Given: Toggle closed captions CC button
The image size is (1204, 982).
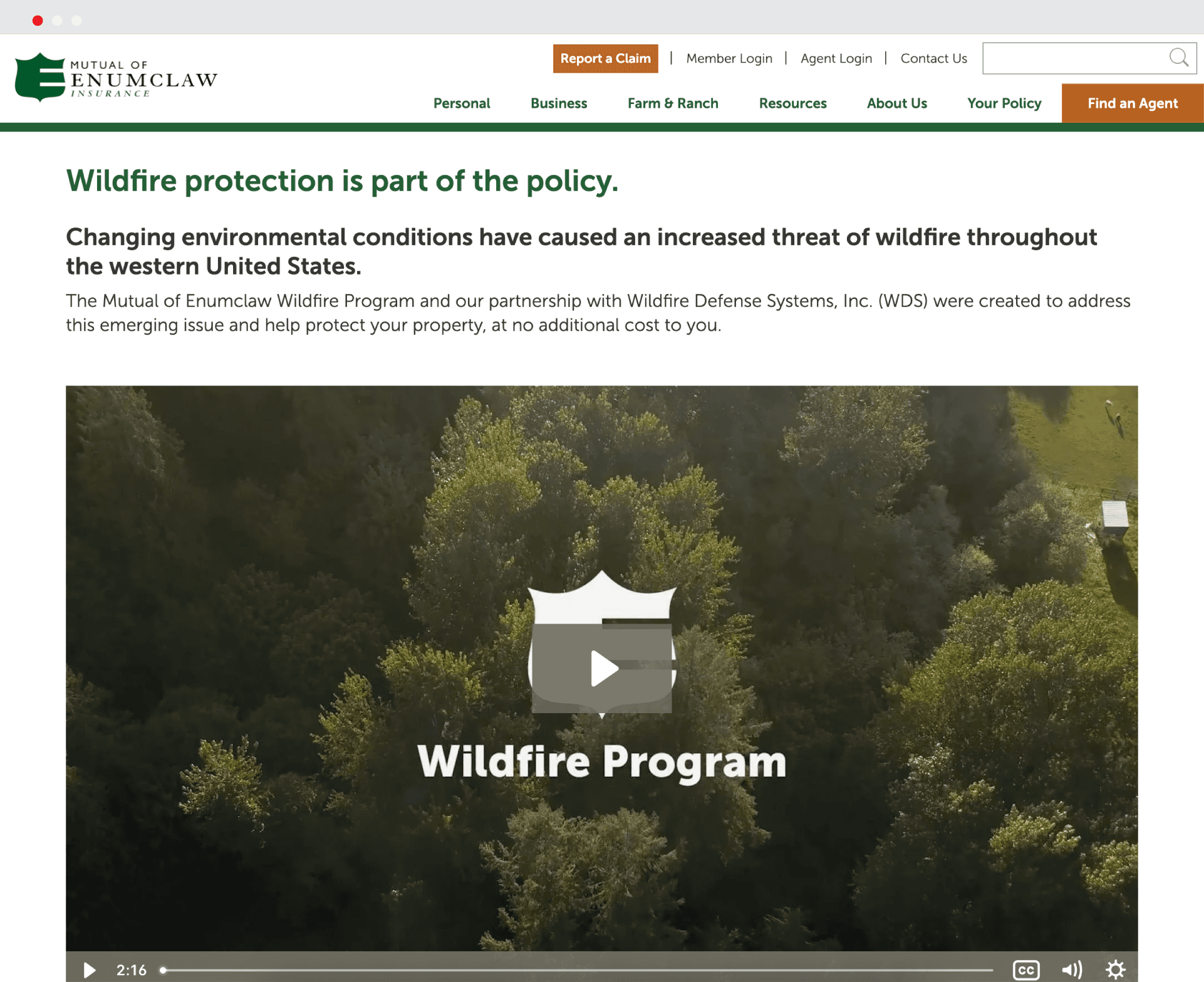Looking at the screenshot, I should point(1025,969).
